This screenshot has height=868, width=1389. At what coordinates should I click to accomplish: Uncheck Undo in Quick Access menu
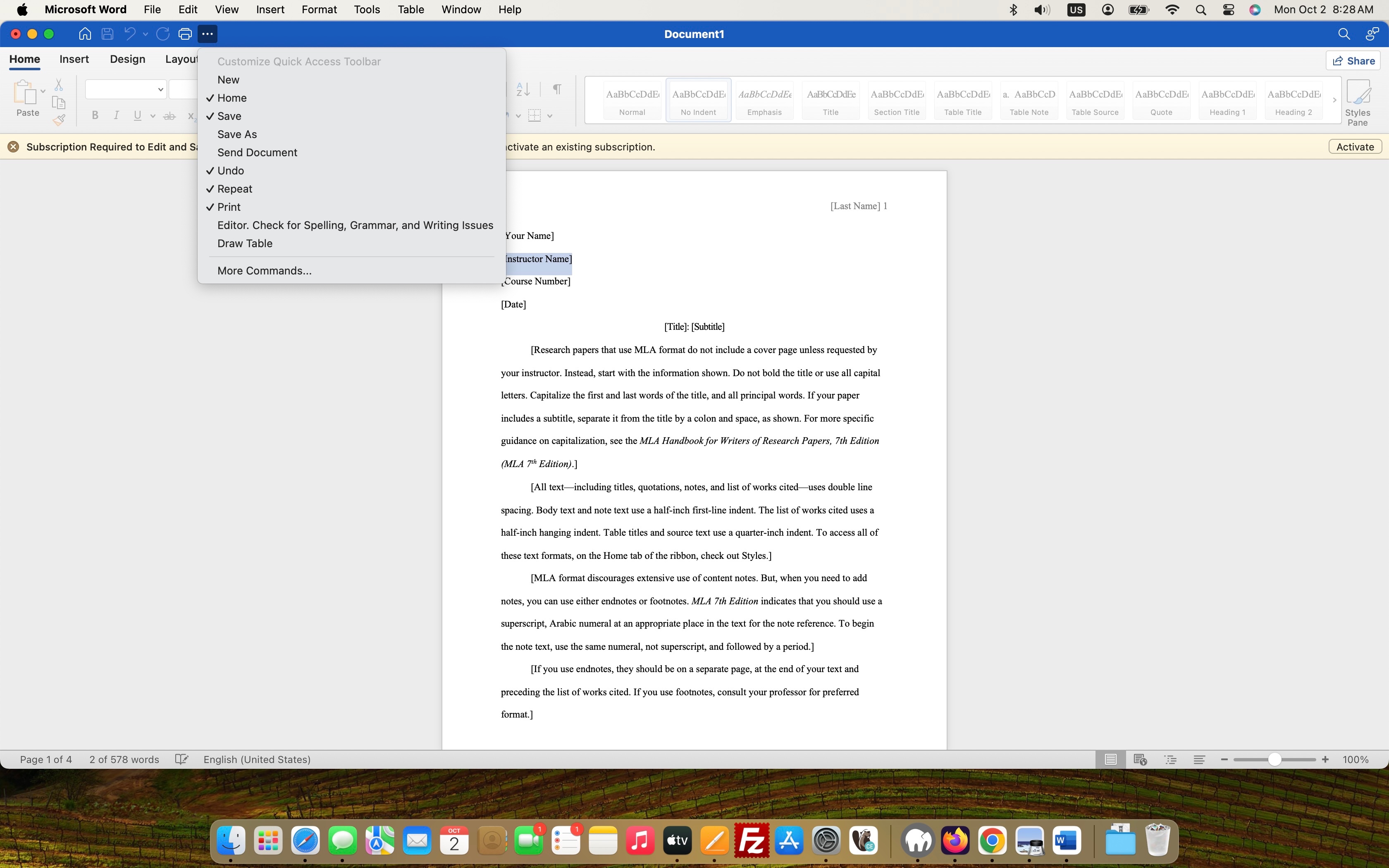(x=231, y=170)
